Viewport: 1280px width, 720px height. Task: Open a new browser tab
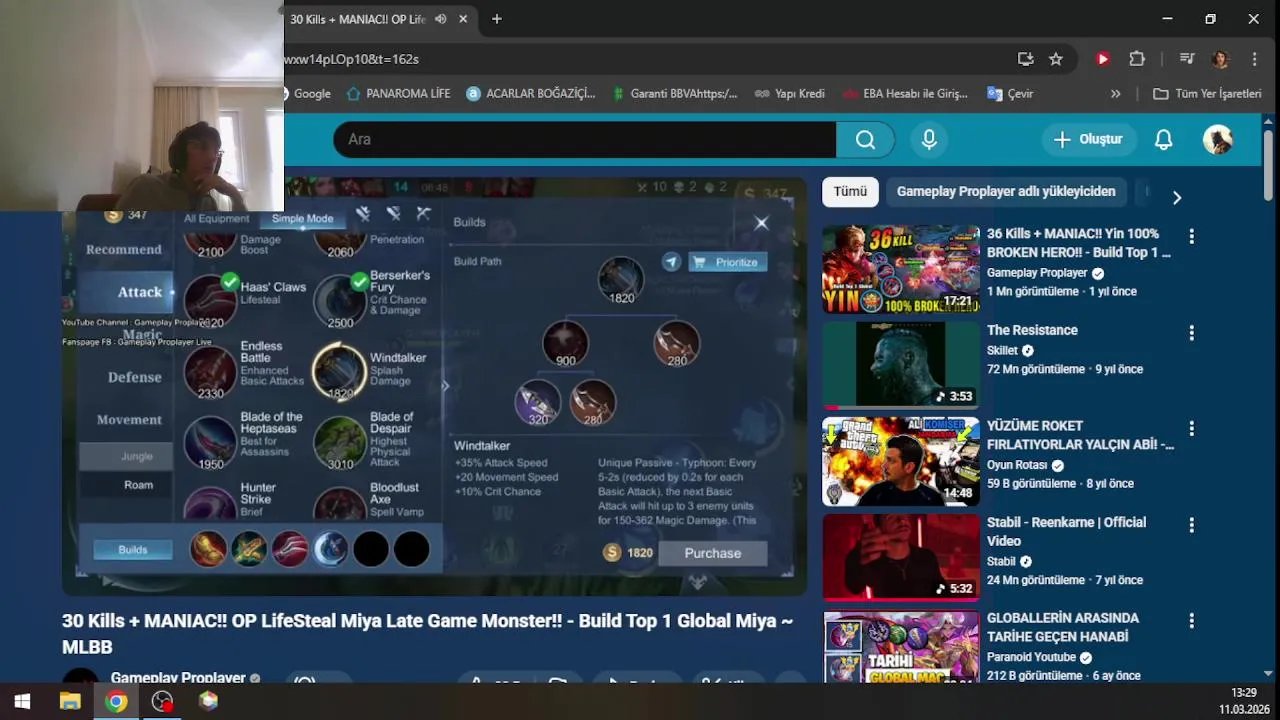pyautogui.click(x=497, y=19)
